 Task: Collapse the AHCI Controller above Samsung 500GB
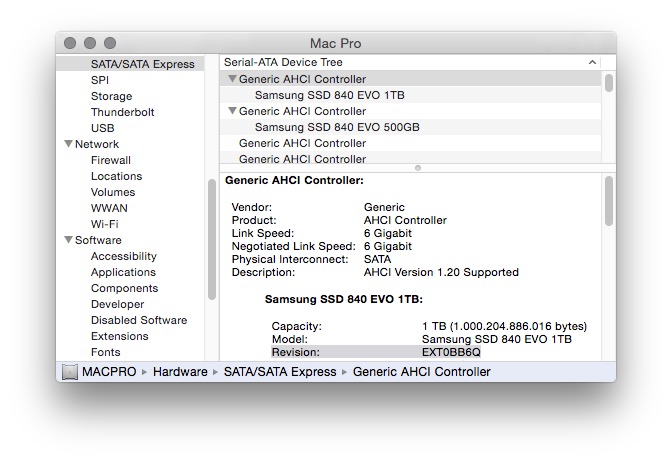tap(232, 111)
